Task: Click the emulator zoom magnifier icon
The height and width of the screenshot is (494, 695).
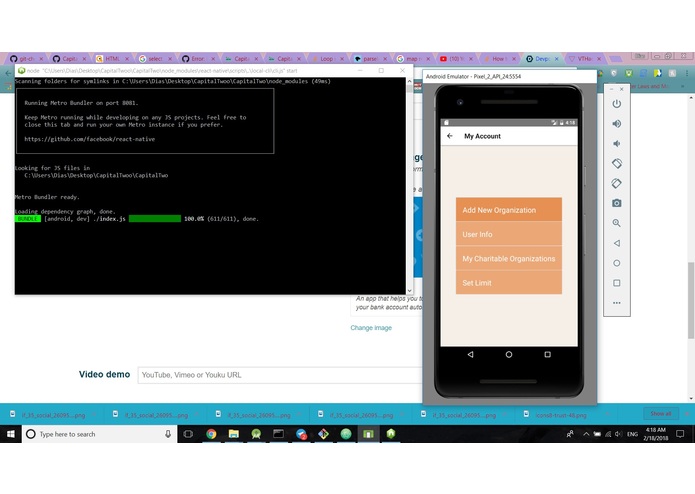Action: [617, 223]
